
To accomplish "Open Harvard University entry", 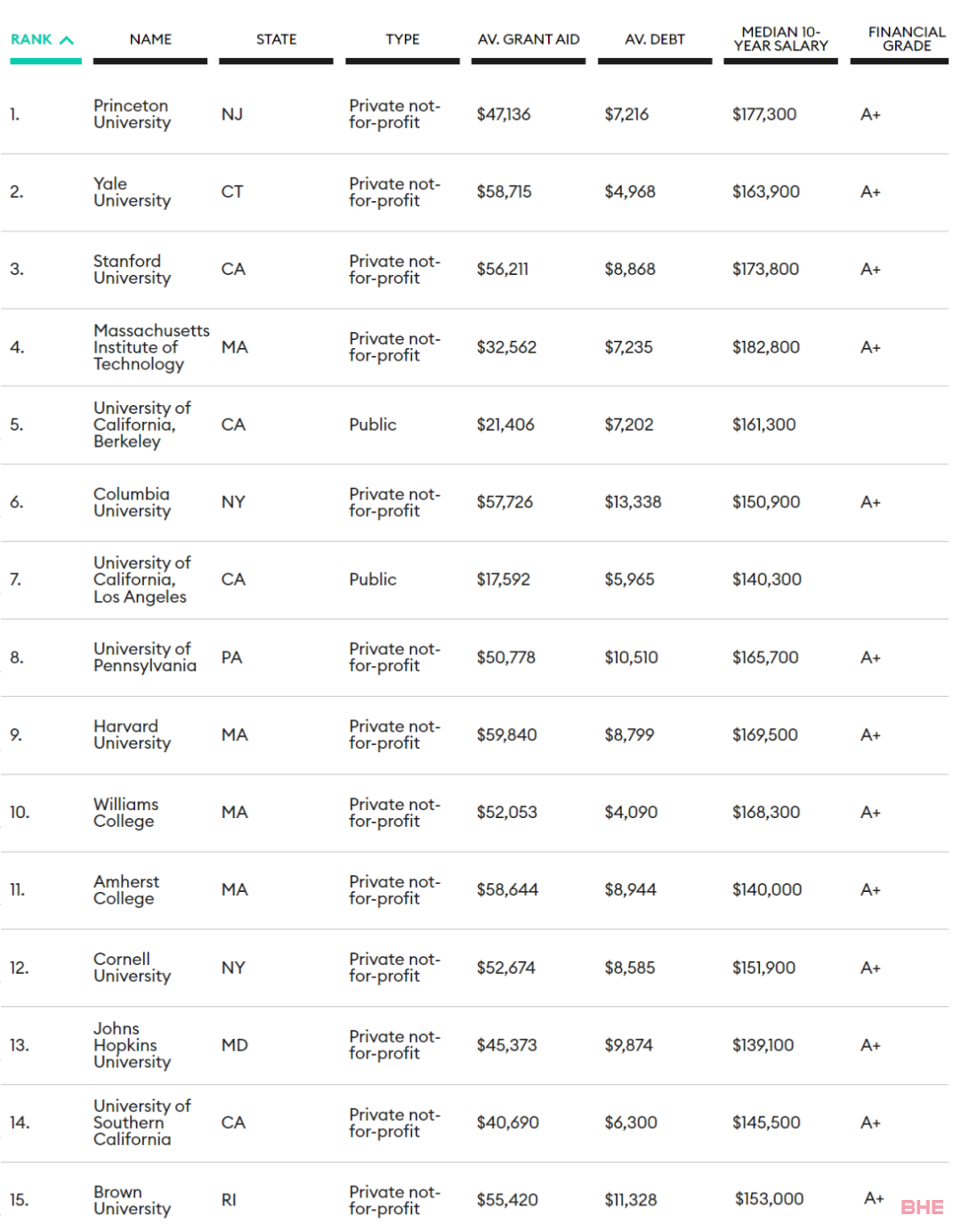I will pos(132,734).
